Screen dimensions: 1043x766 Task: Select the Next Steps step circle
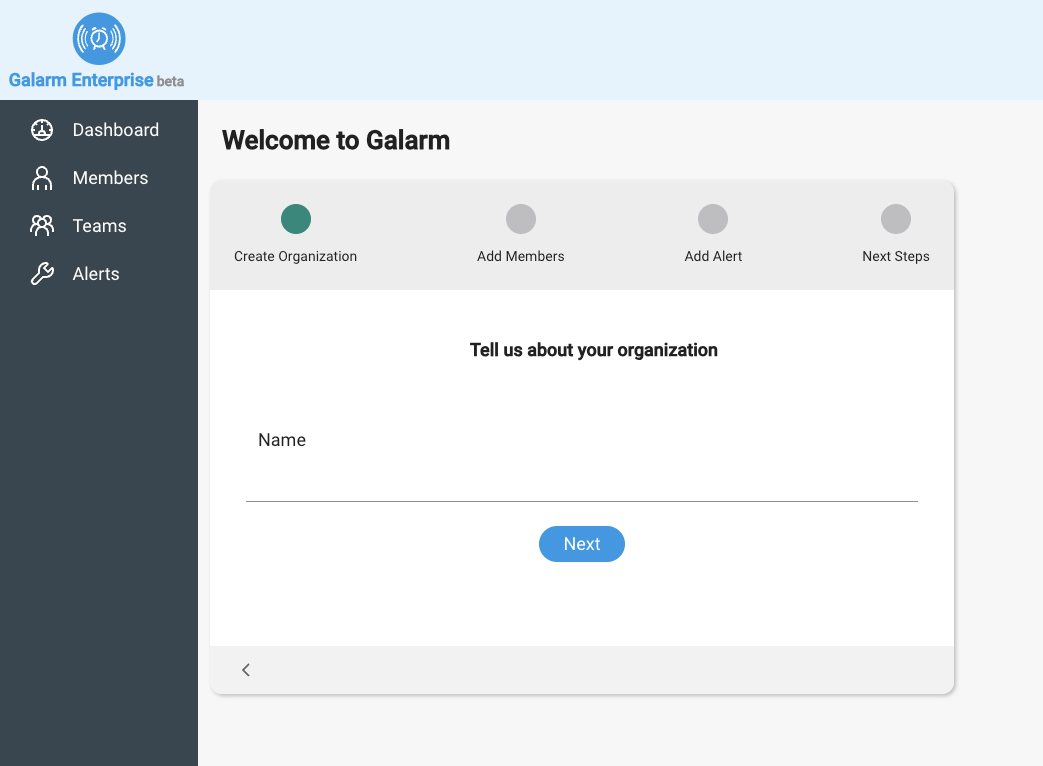click(x=896, y=219)
